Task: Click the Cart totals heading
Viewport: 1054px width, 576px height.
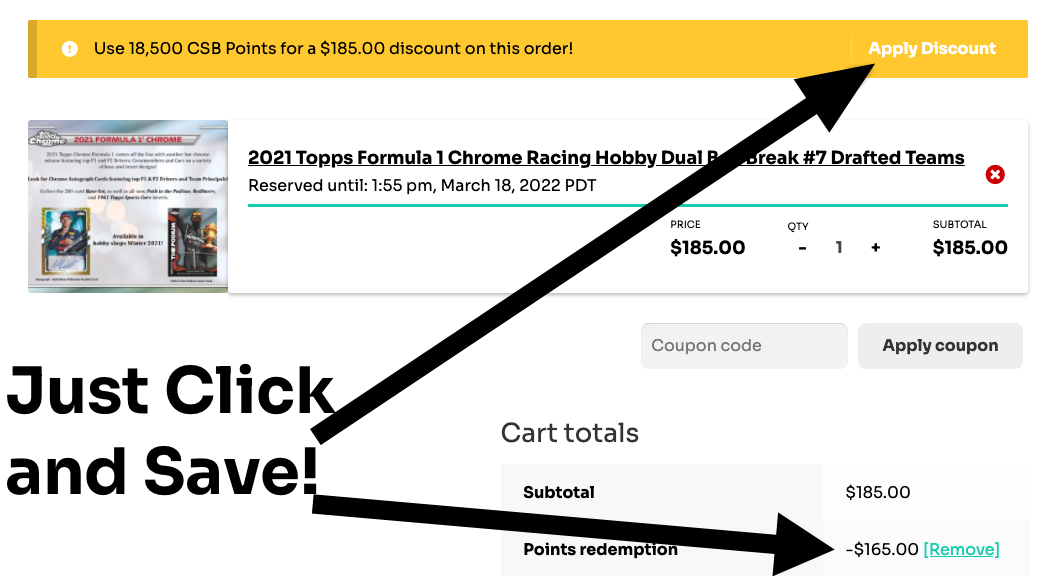Action: 569,433
